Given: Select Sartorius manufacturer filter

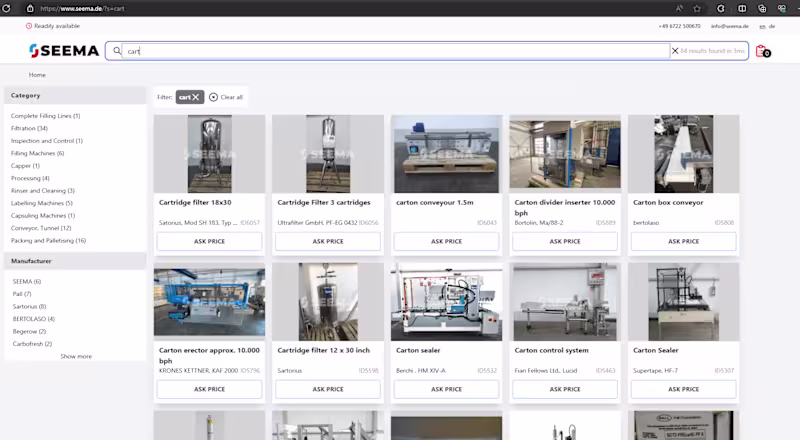Looking at the screenshot, I should pyautogui.click(x=29, y=306).
